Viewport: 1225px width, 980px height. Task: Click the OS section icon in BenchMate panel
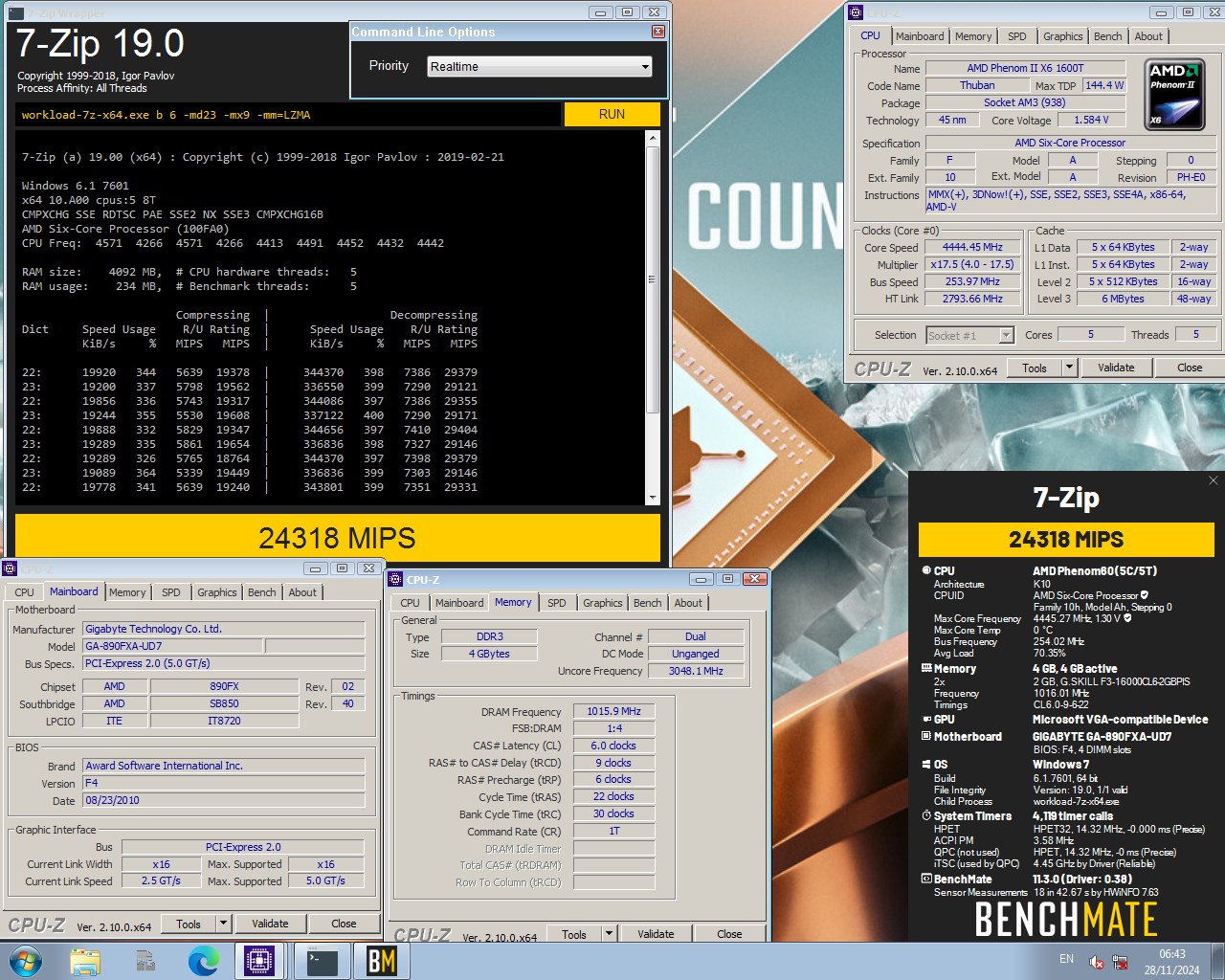925,764
